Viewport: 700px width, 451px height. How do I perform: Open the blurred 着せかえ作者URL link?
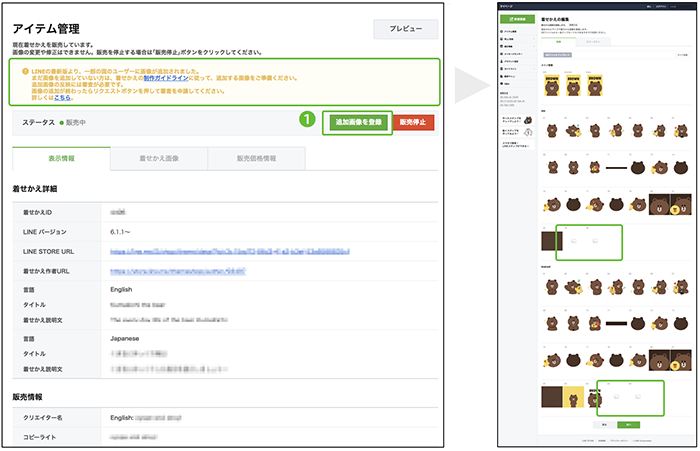tap(178, 271)
